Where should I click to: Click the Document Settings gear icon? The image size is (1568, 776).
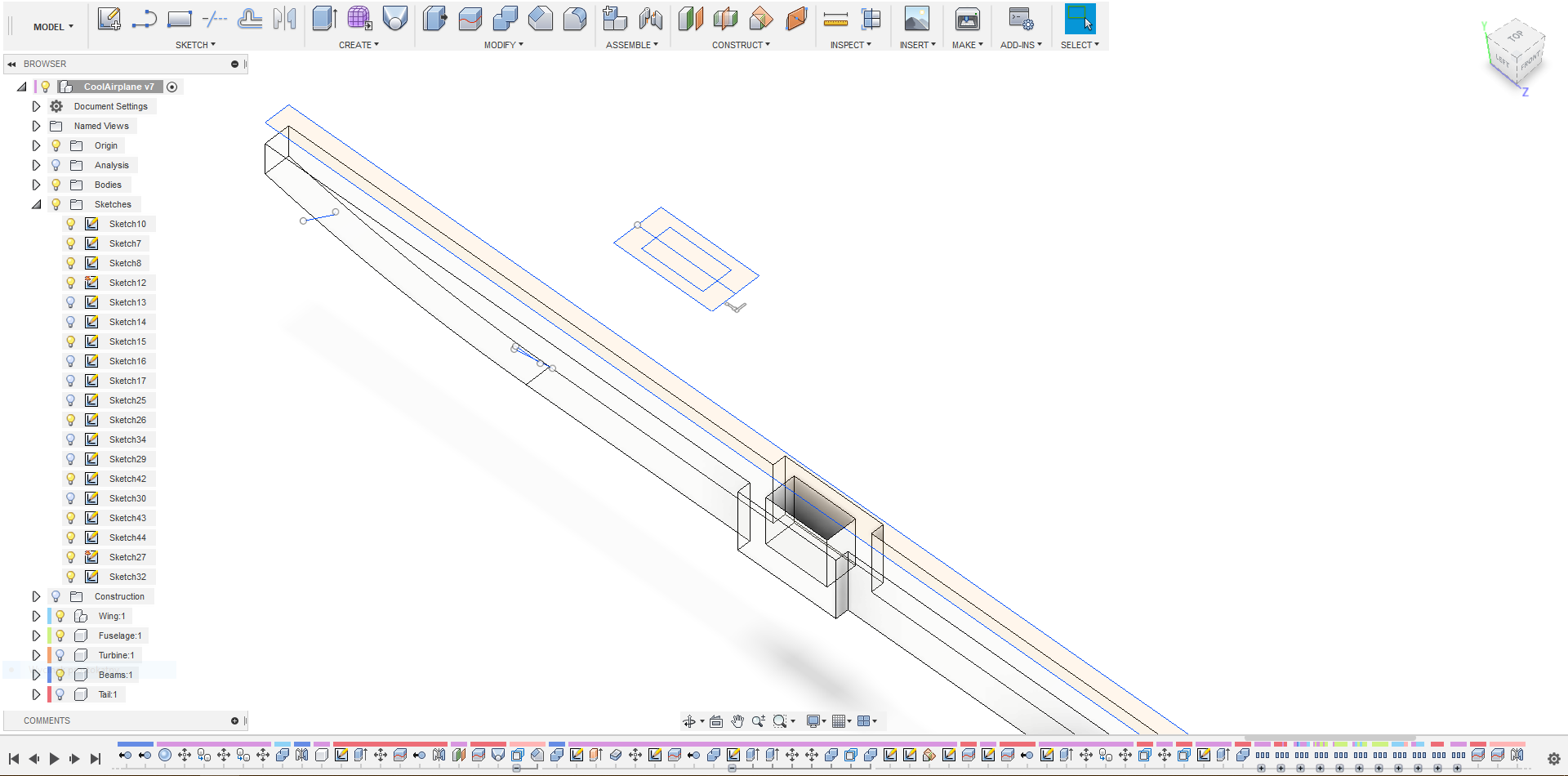point(56,106)
